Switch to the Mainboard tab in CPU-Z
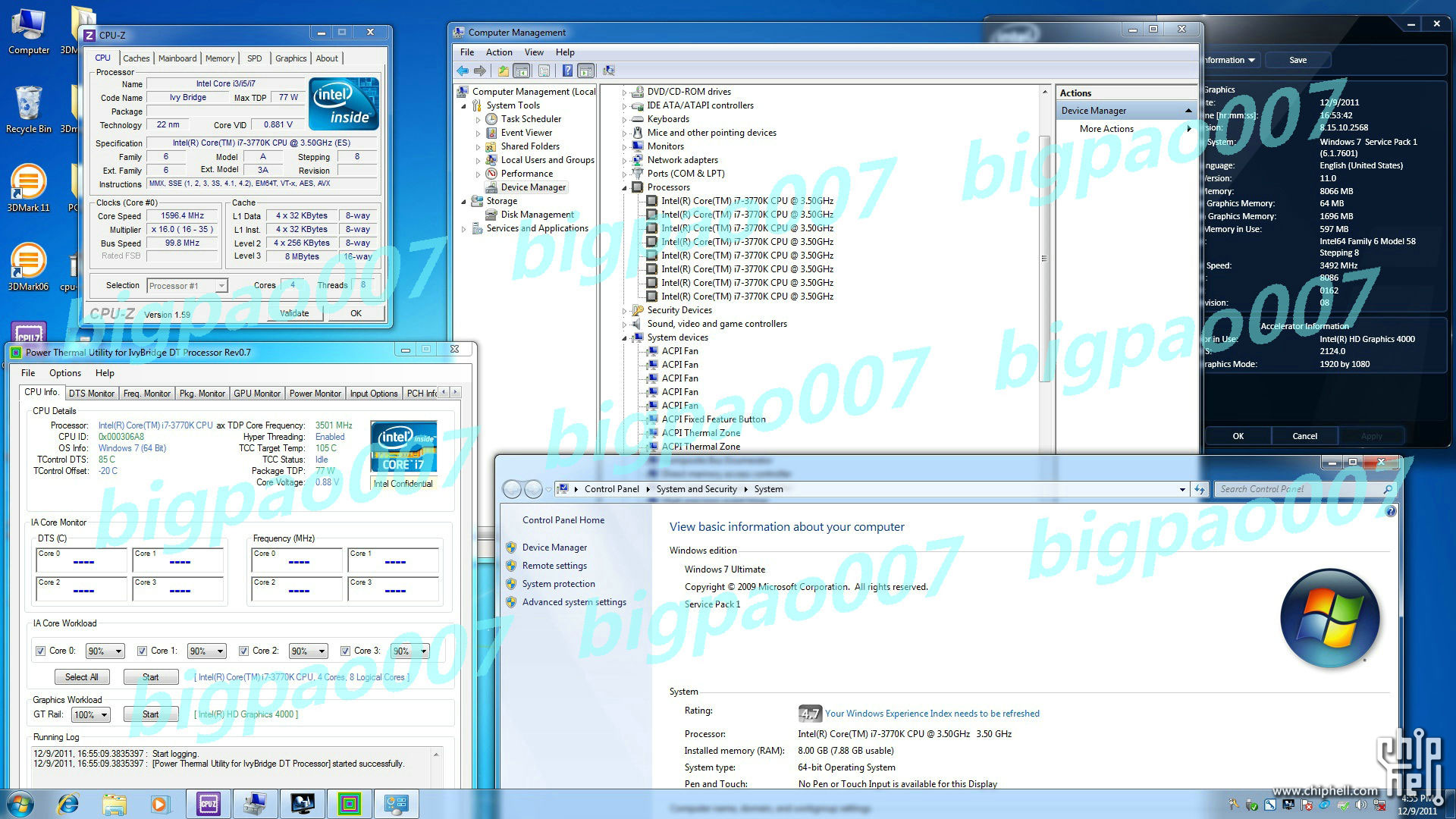The image size is (1456, 819). pyautogui.click(x=177, y=58)
